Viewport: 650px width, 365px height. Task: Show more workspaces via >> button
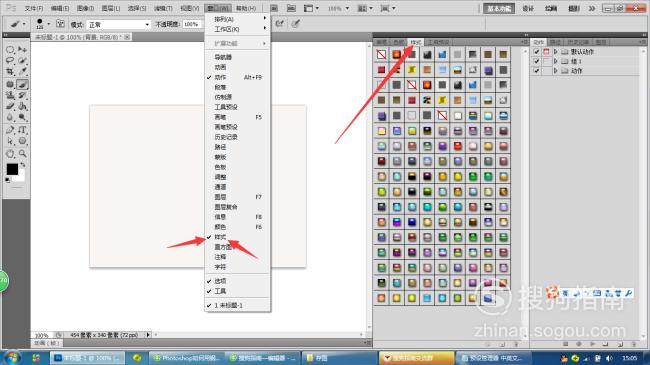592,8
